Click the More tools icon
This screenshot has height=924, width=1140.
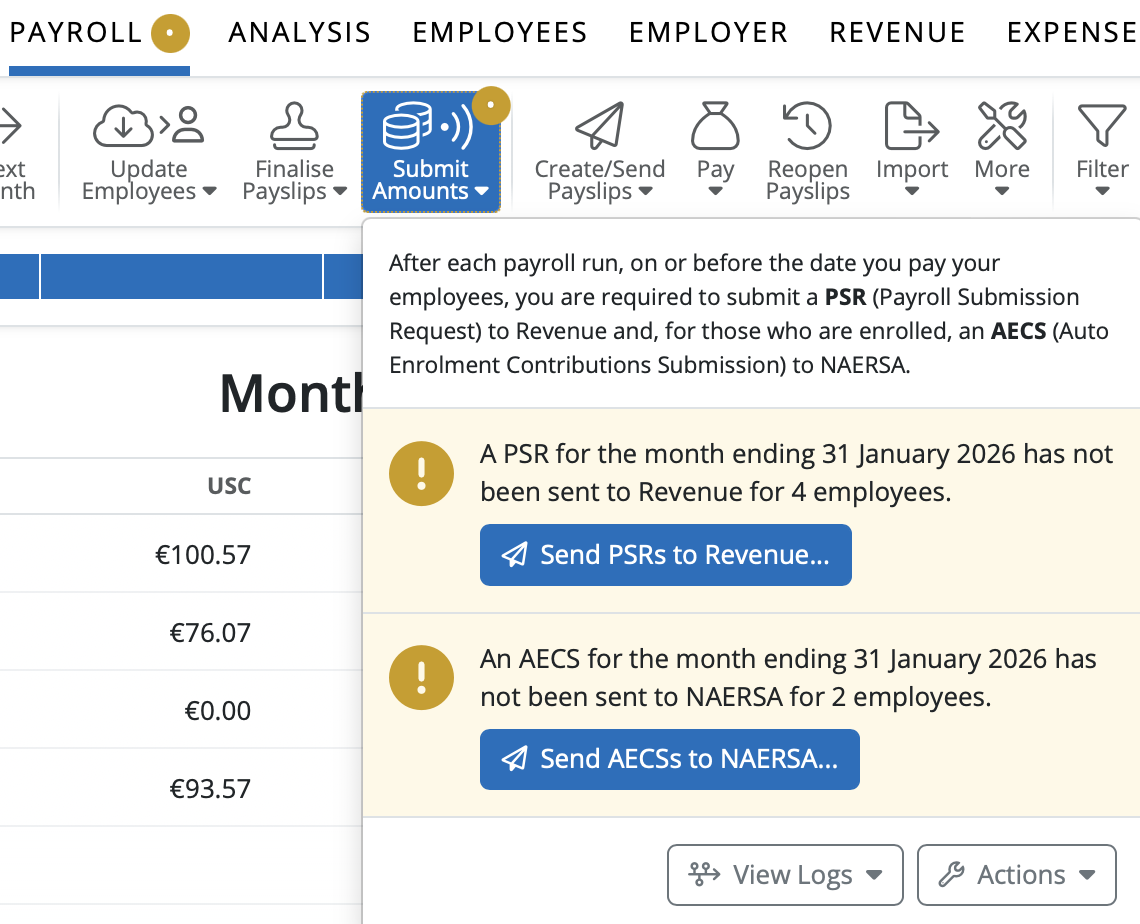(x=1002, y=126)
